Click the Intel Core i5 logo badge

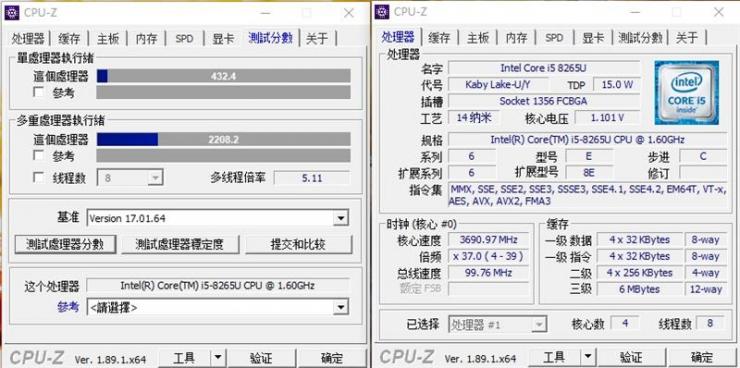[687, 92]
